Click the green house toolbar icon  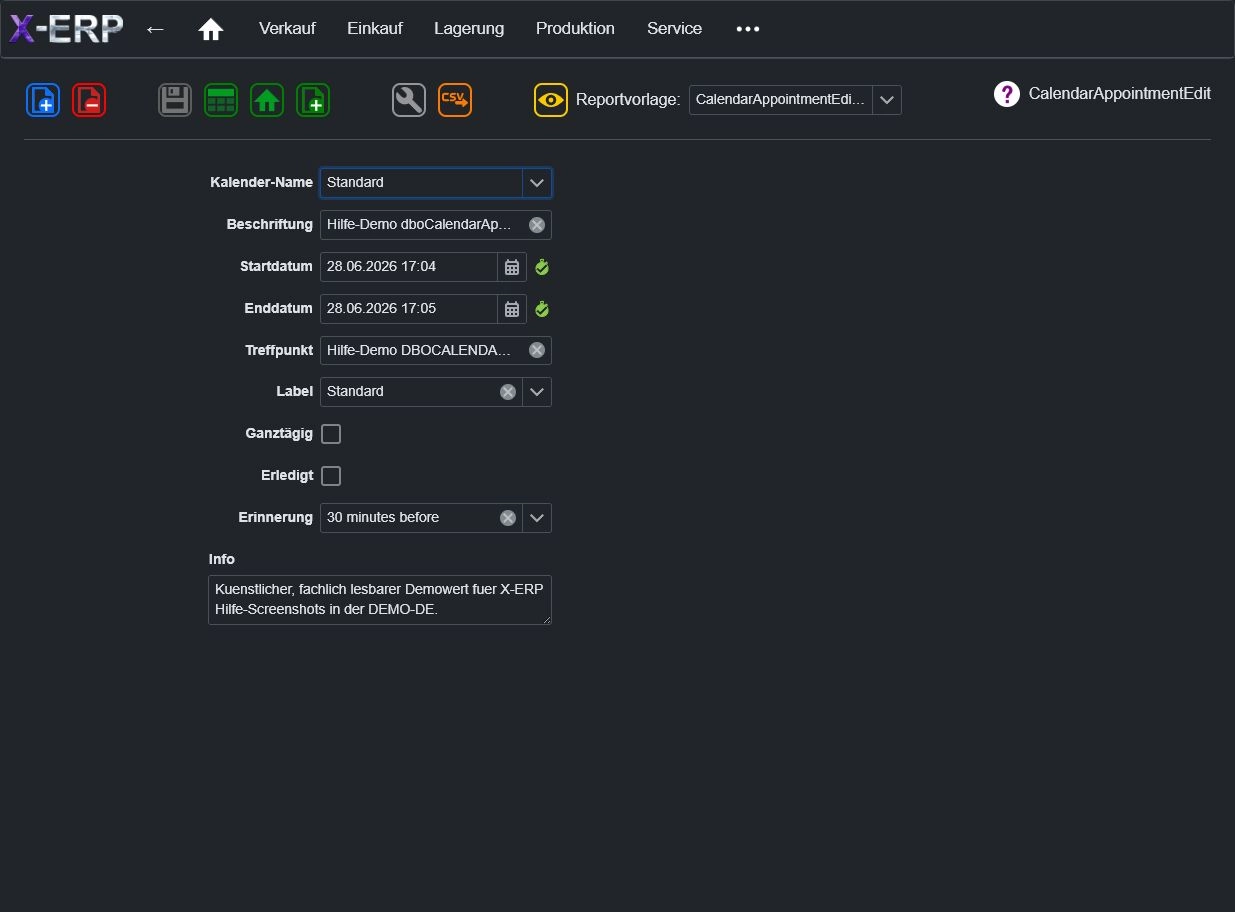(267, 100)
